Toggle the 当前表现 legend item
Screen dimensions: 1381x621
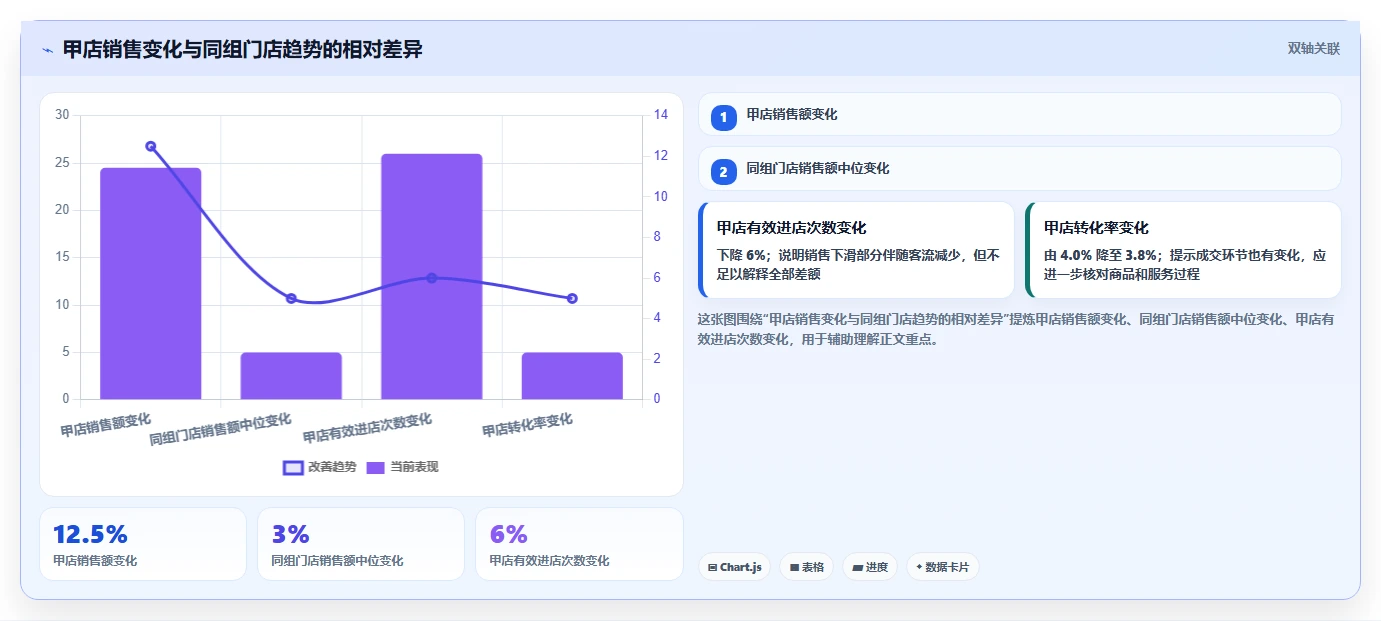402,467
